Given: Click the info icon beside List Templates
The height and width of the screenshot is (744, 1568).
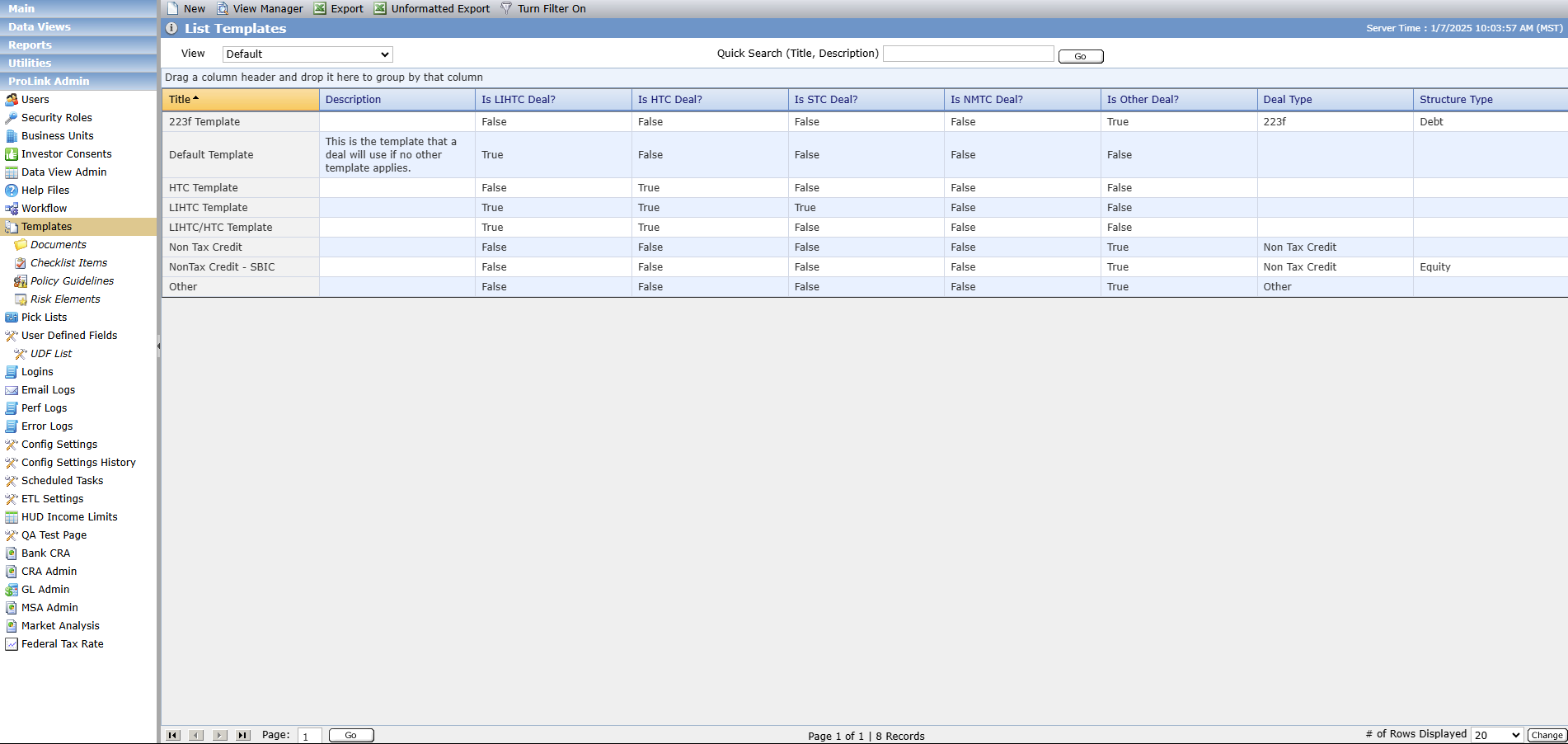Looking at the screenshot, I should click(x=171, y=28).
